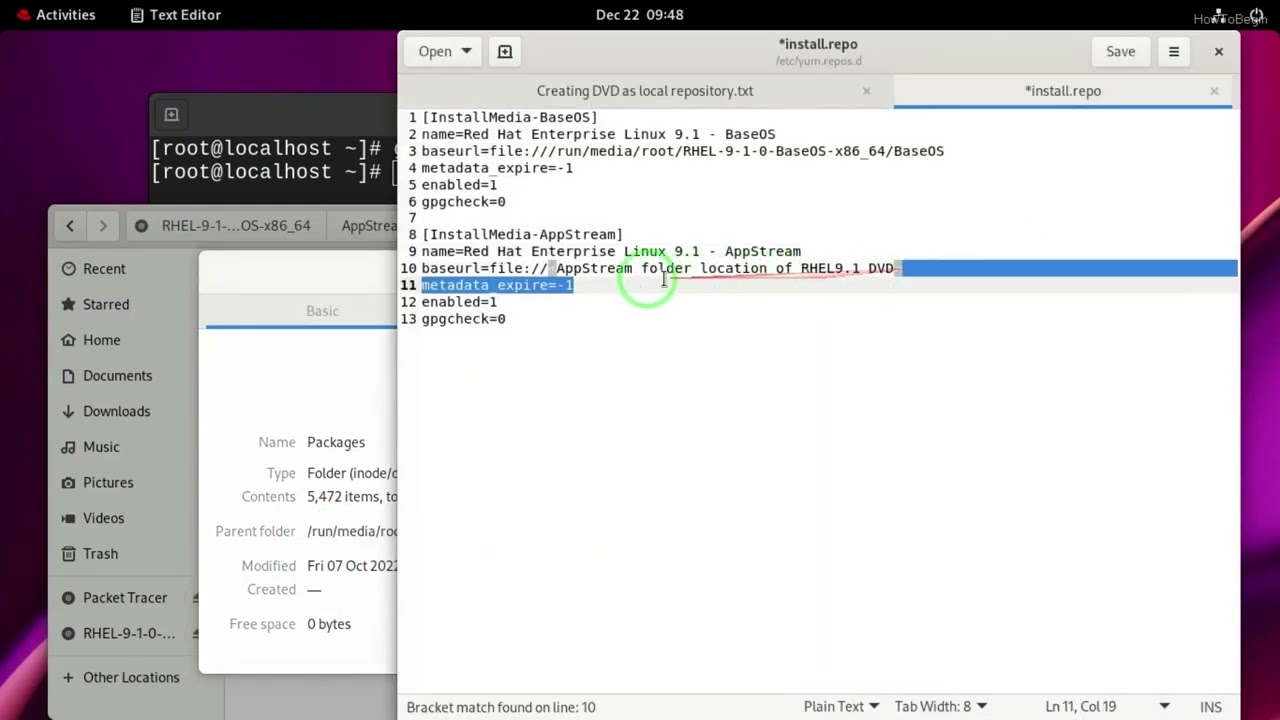Click gpgcheck=0 on line 6
The height and width of the screenshot is (720, 1280).
tap(463, 201)
